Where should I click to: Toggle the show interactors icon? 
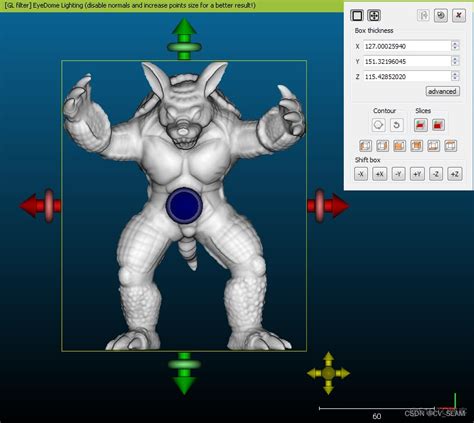[x=374, y=15]
